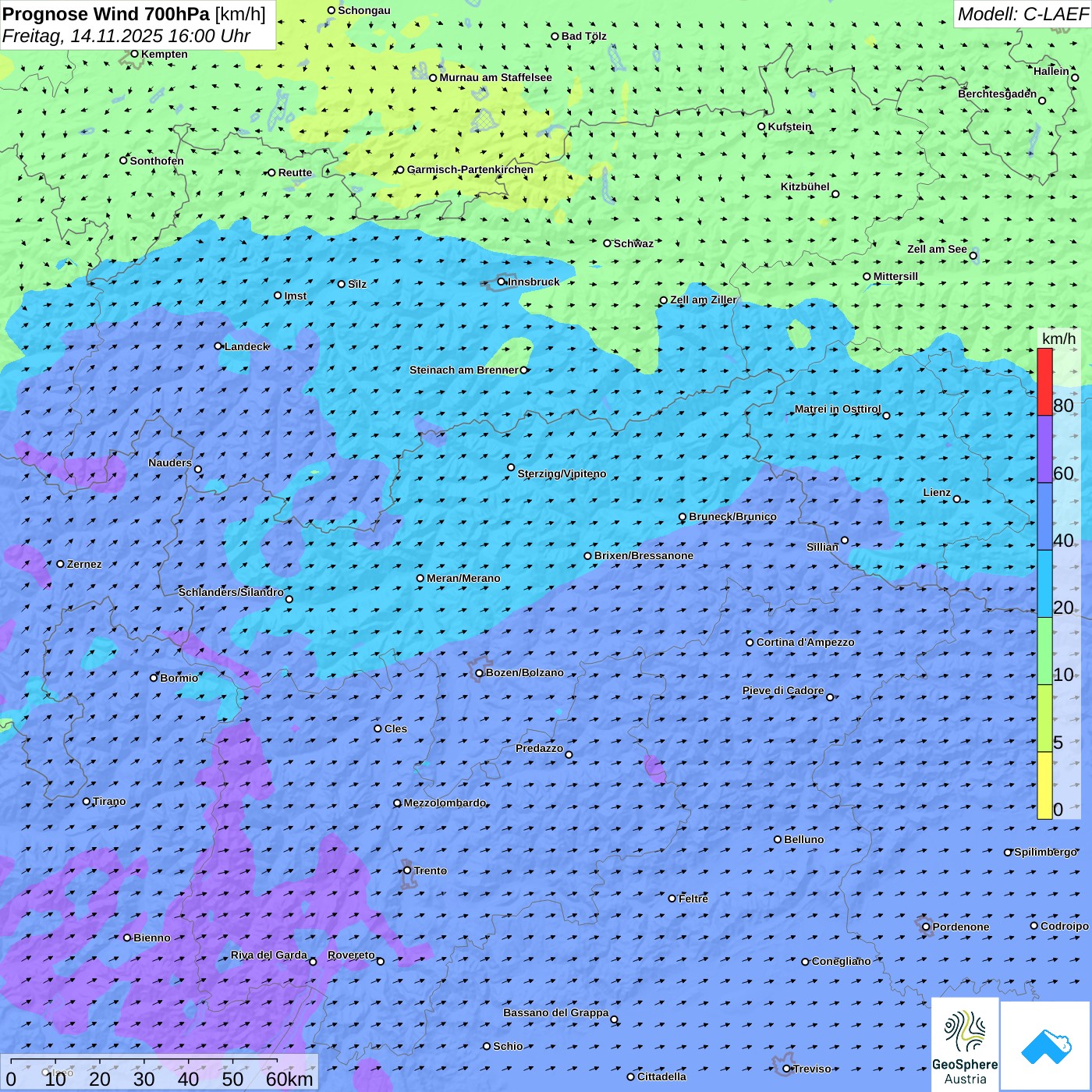Click the Zell am Ziller label
This screenshot has width=1092, height=1092.
pyautogui.click(x=703, y=300)
